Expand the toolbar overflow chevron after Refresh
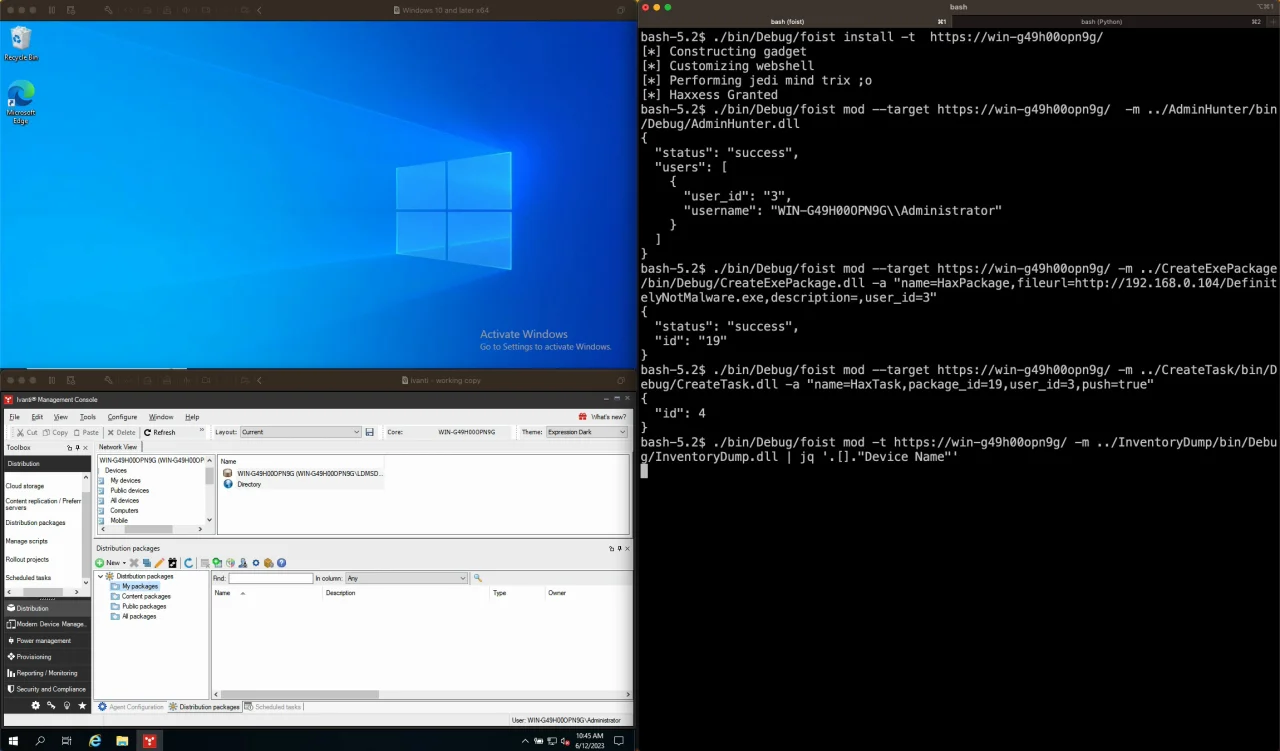The height and width of the screenshot is (751, 1280). 203,431
